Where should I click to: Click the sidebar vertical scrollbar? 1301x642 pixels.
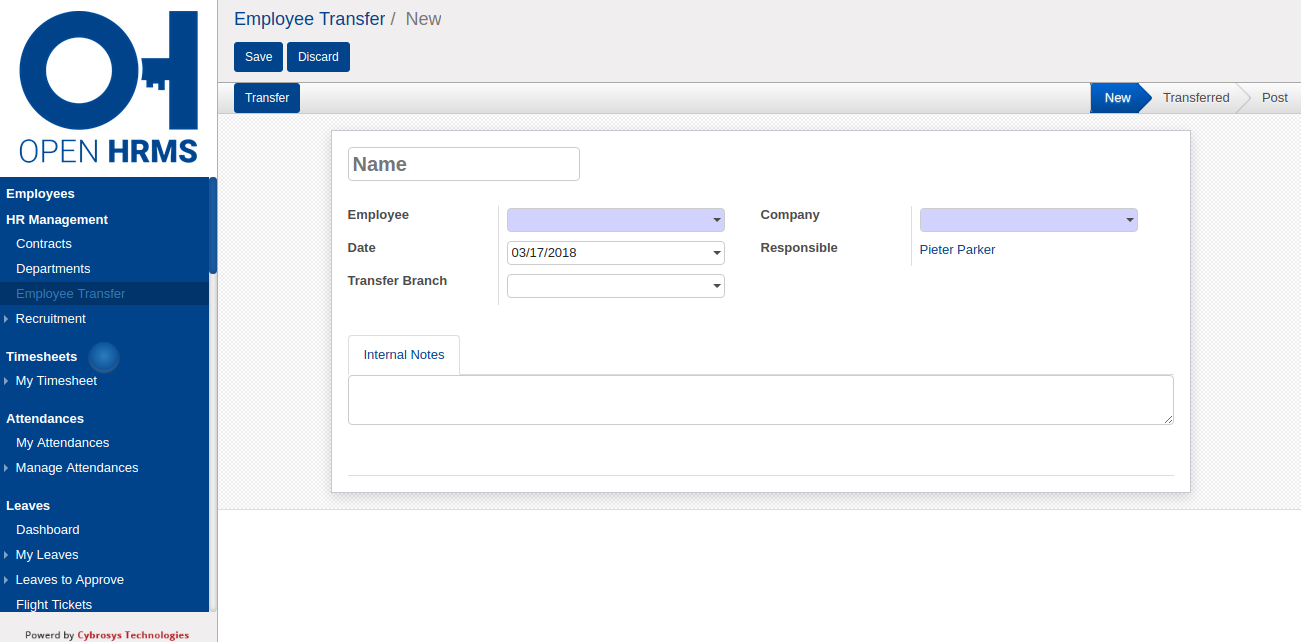213,226
